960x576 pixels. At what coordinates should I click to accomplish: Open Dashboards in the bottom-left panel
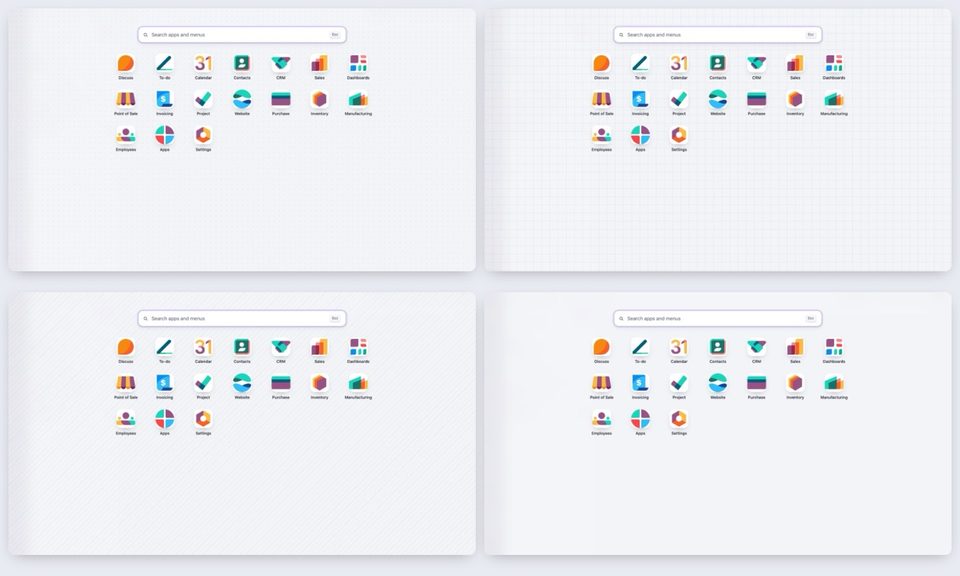click(x=358, y=347)
